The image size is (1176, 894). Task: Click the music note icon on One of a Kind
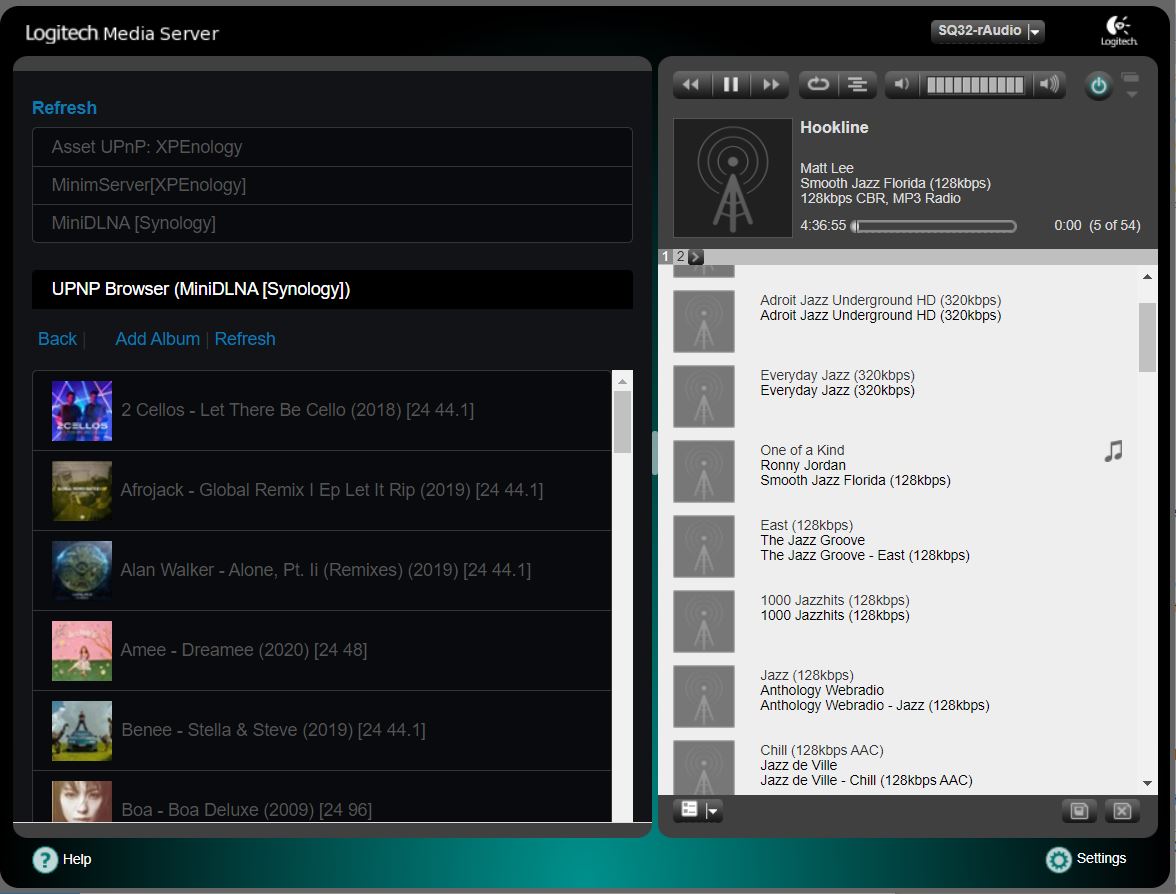pos(1113,451)
